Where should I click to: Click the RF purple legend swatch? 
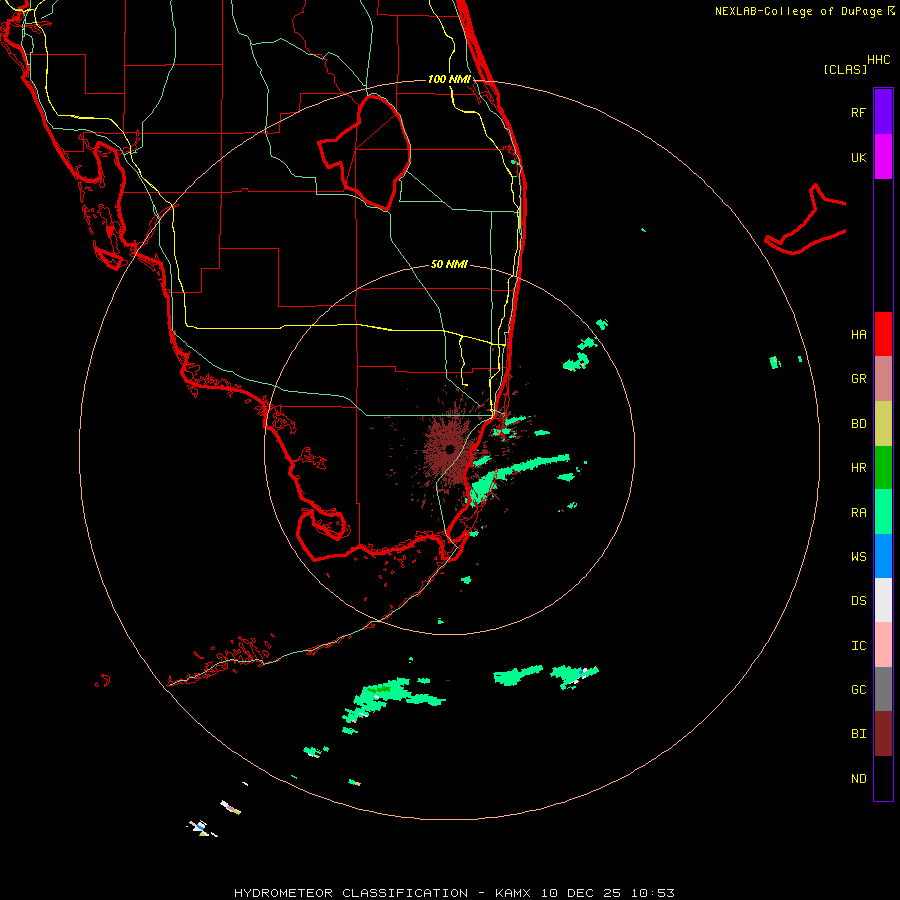[883, 112]
